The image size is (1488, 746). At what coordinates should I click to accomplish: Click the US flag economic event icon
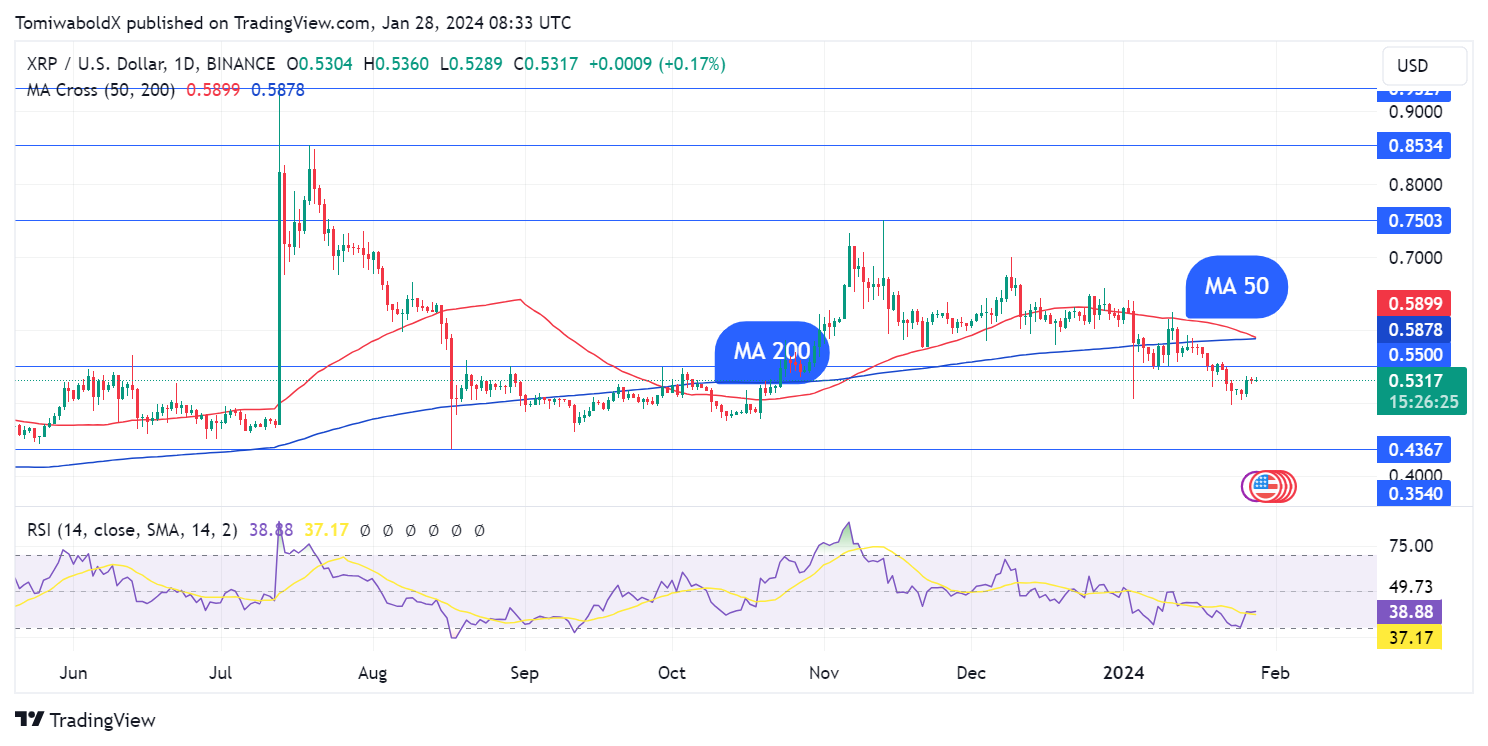pos(1265,486)
